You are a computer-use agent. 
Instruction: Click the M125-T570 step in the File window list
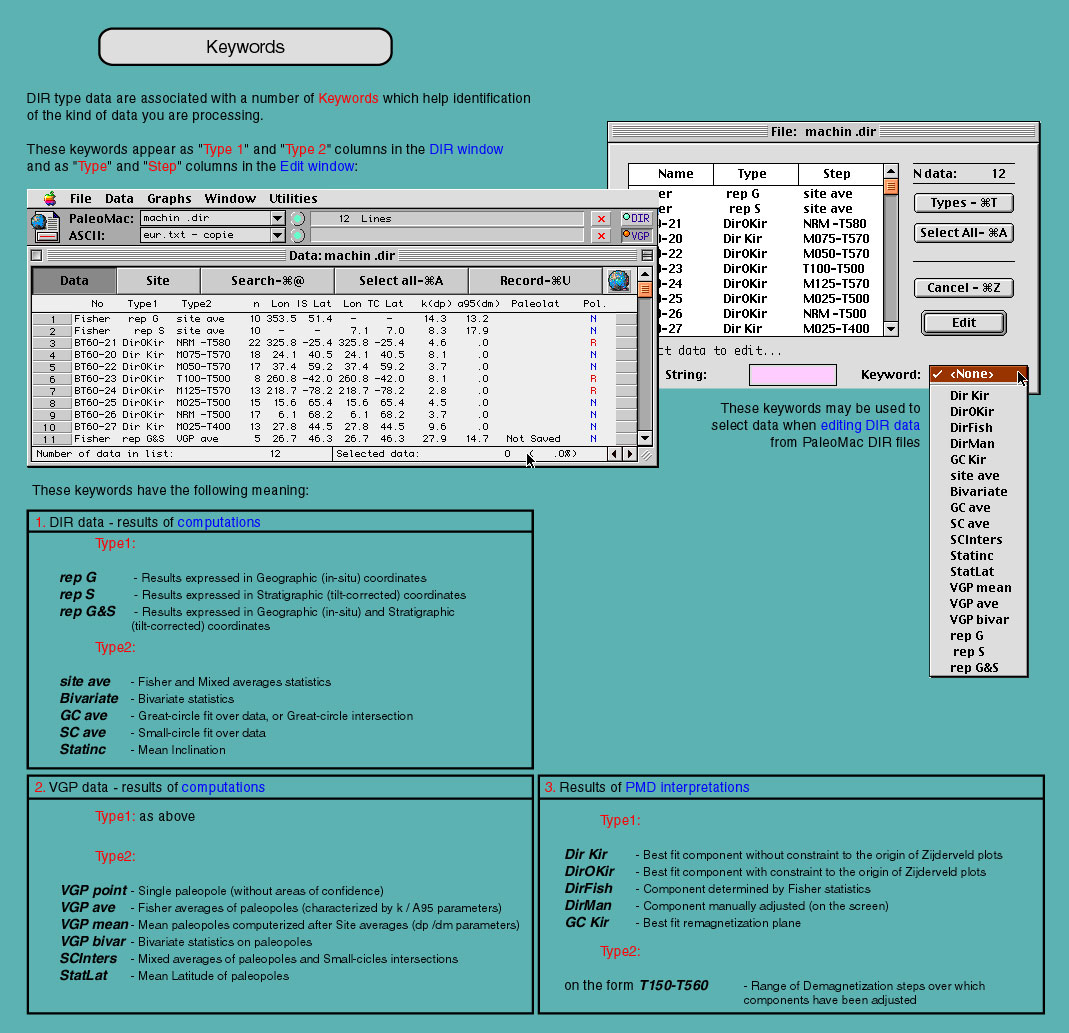836,284
